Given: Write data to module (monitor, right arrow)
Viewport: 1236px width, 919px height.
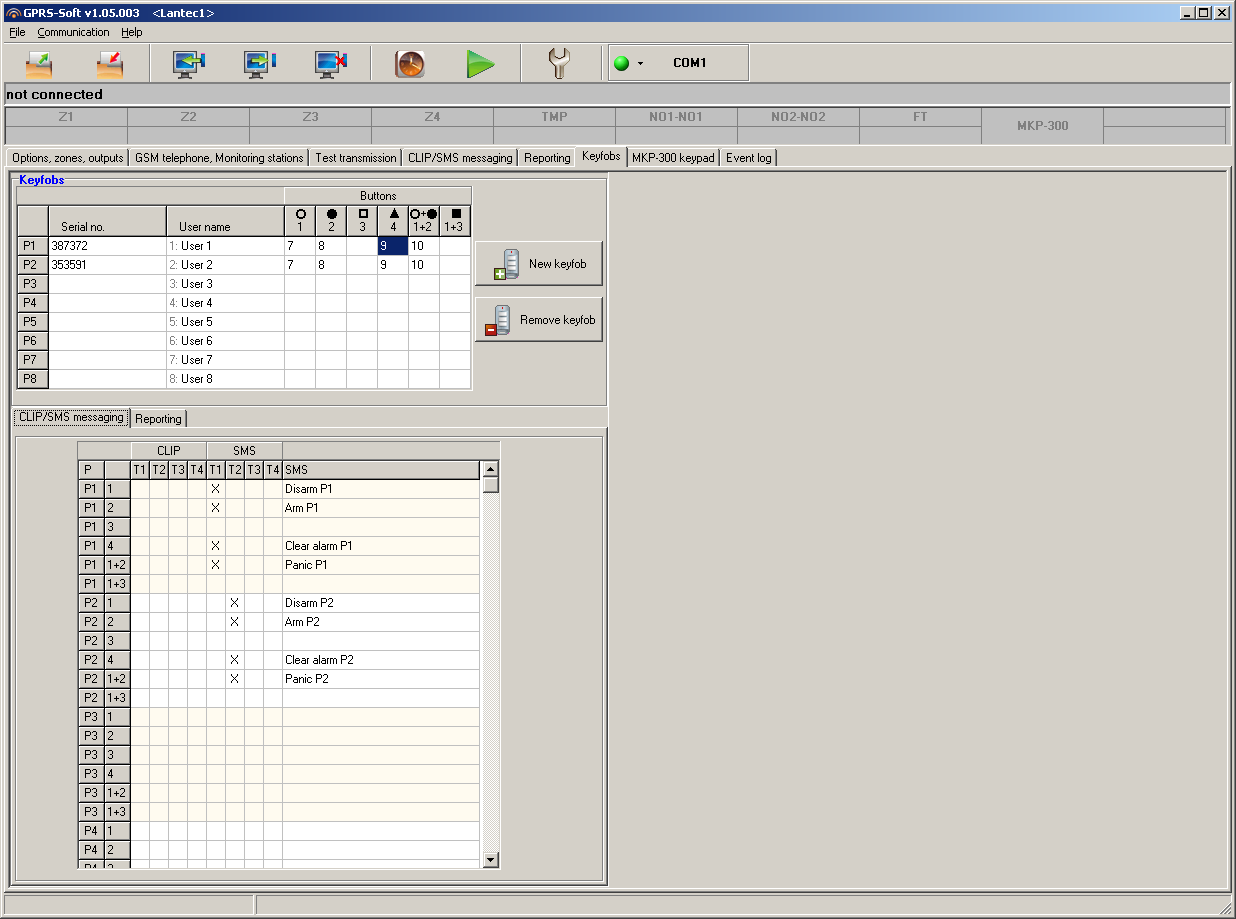Looking at the screenshot, I should coord(260,63).
